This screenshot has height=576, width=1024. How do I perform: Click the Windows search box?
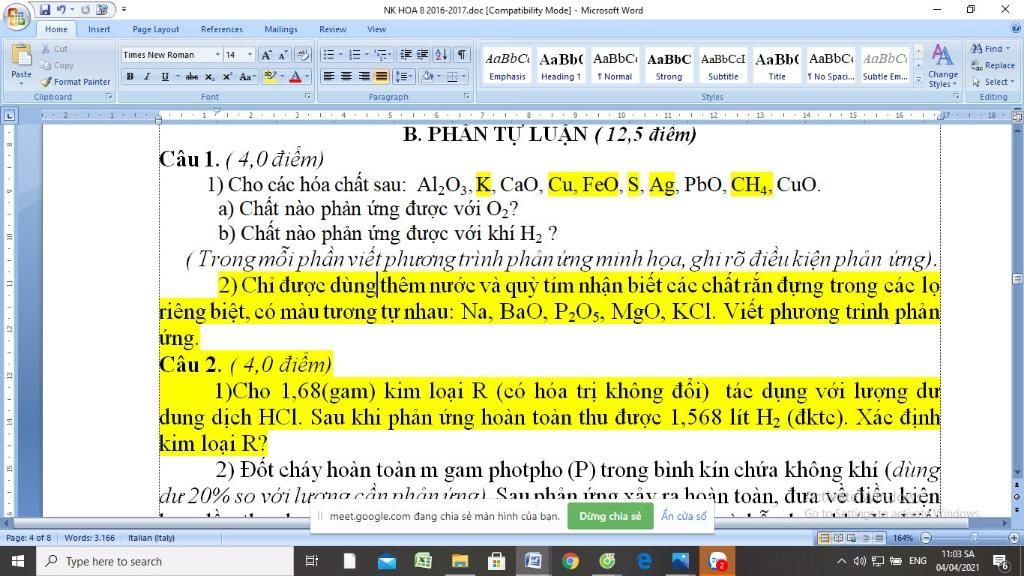coord(165,561)
